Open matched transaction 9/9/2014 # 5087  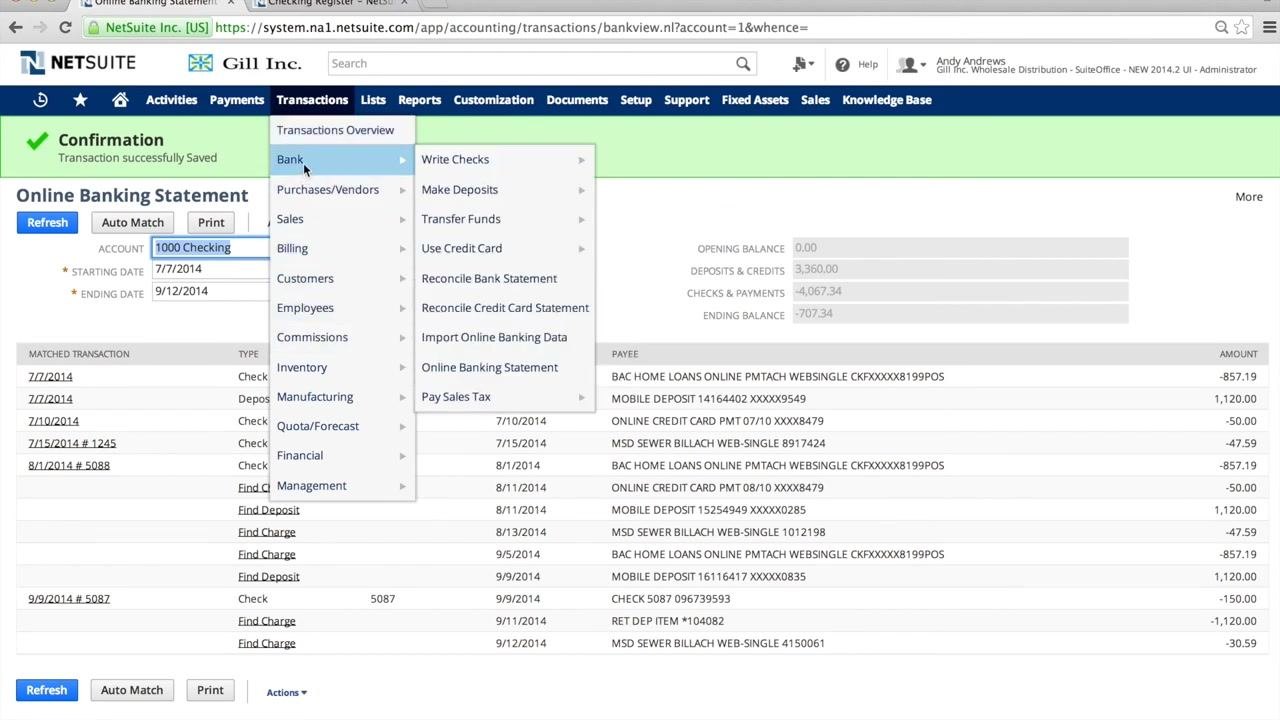click(69, 599)
